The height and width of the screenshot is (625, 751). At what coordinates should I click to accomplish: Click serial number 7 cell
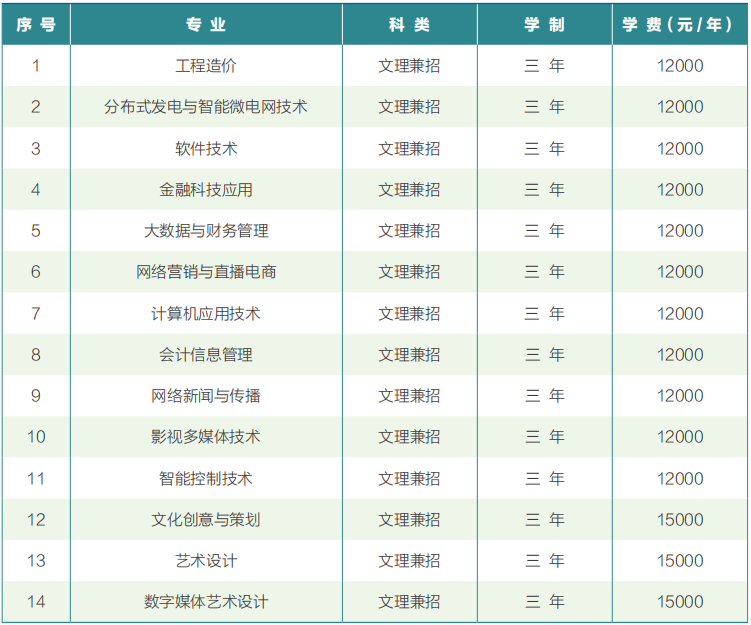(36, 314)
